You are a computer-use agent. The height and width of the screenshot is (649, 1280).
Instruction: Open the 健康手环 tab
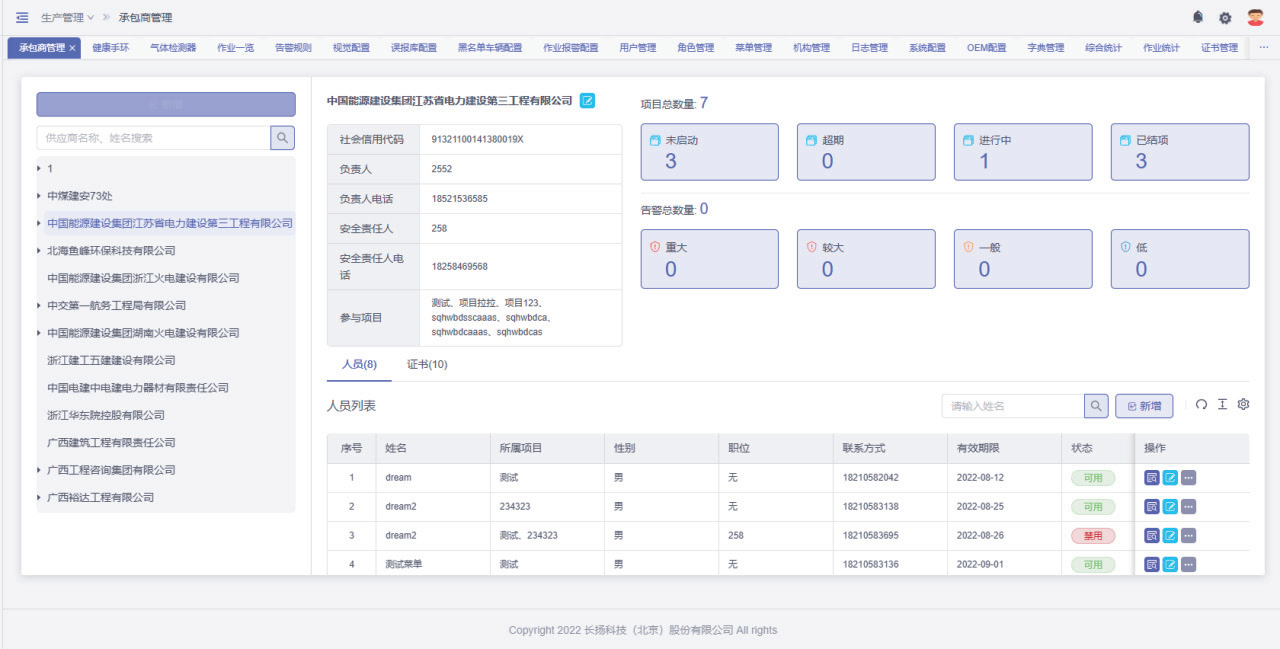(x=110, y=48)
